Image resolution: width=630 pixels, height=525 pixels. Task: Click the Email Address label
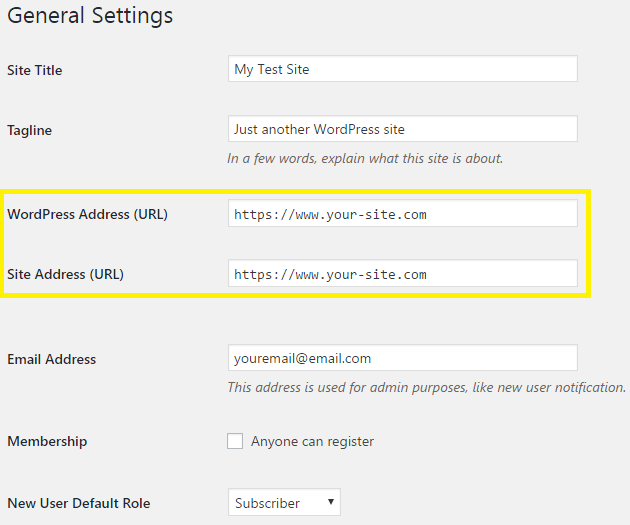point(52,359)
